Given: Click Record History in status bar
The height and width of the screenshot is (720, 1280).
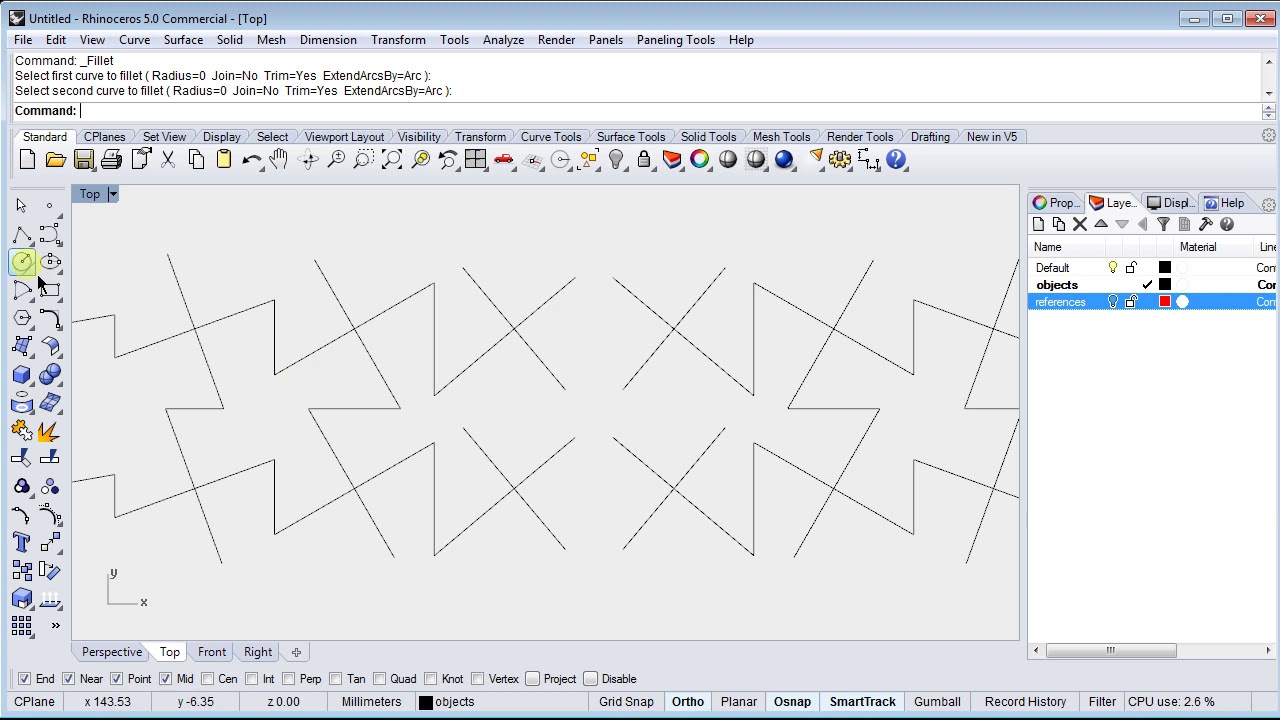Looking at the screenshot, I should click(x=1025, y=702).
